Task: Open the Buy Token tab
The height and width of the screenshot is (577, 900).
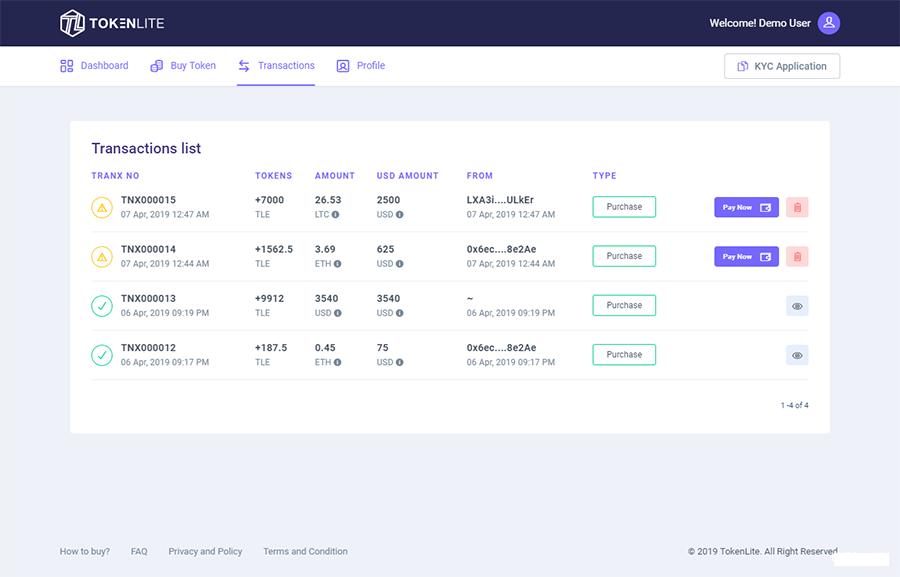Action: 183,66
